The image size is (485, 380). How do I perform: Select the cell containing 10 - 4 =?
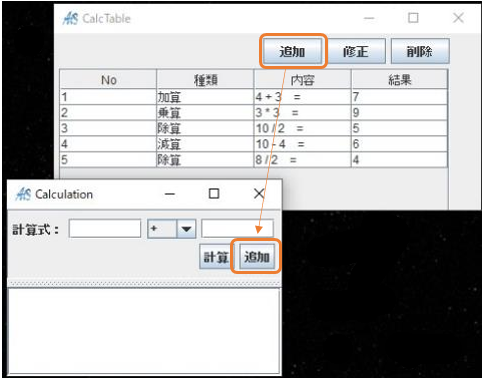pyautogui.click(x=302, y=144)
